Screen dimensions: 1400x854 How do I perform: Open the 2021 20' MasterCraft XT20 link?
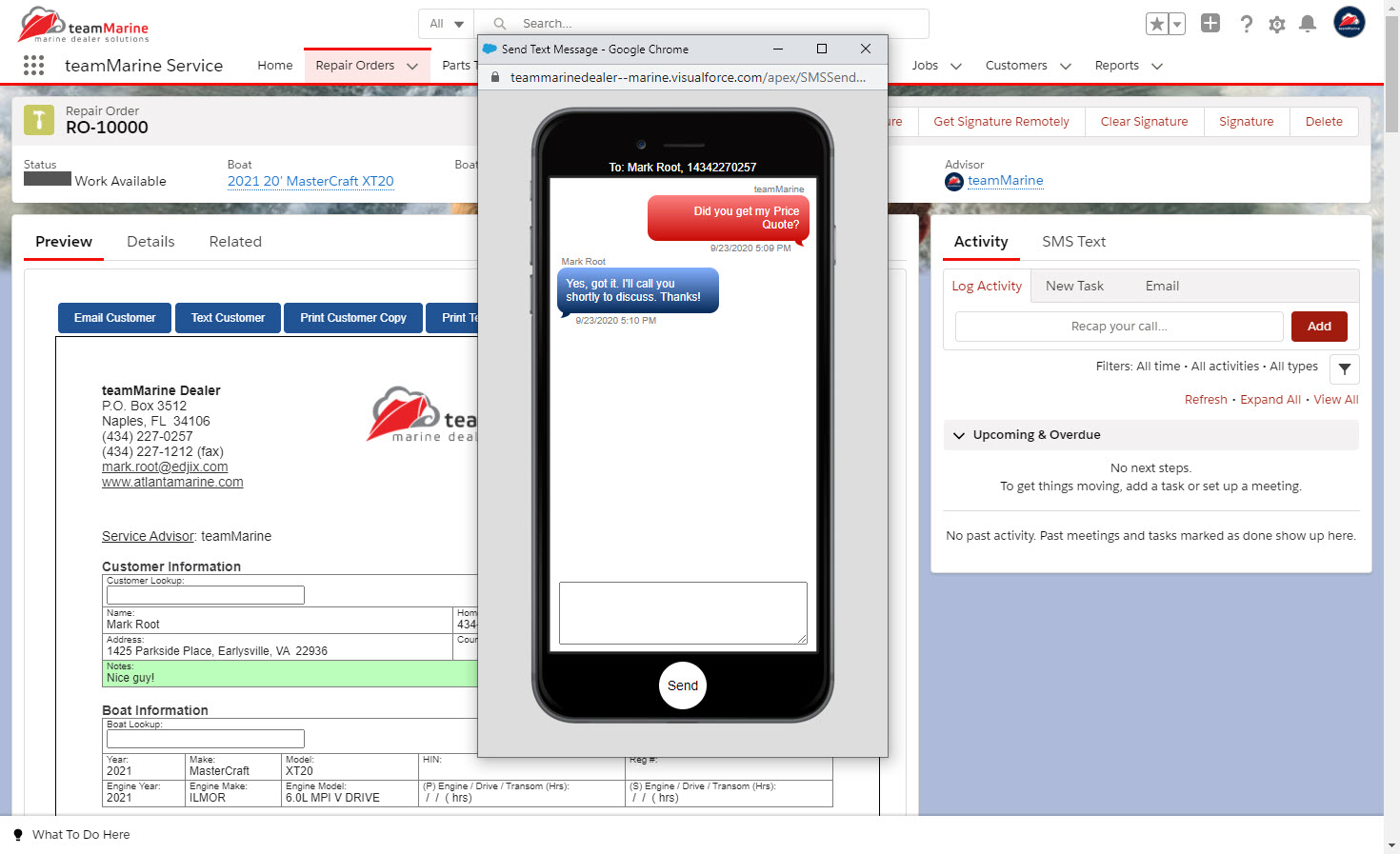pyautogui.click(x=310, y=181)
